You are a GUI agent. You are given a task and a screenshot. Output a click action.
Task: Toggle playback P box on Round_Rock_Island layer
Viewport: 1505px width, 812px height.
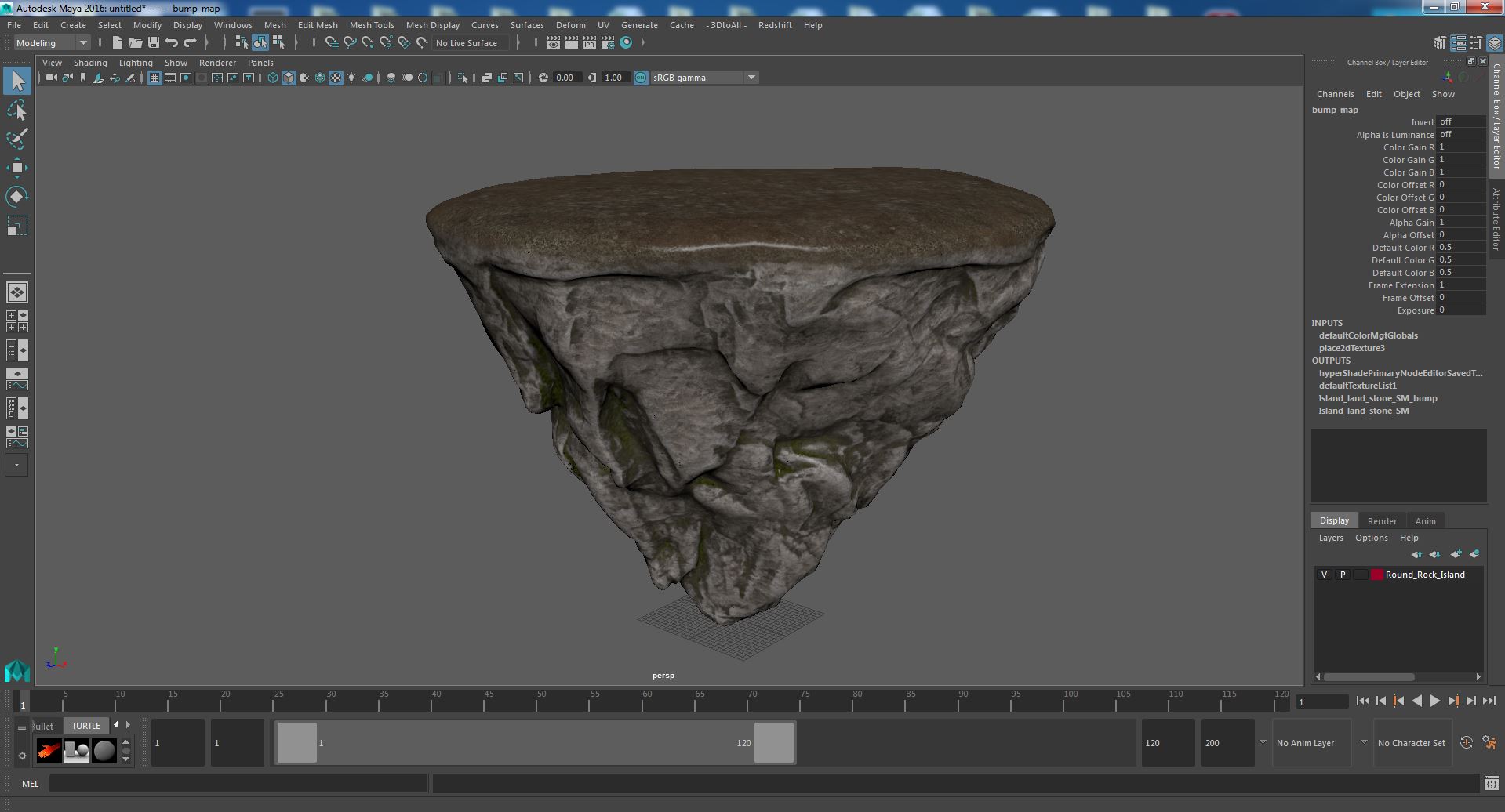1343,575
